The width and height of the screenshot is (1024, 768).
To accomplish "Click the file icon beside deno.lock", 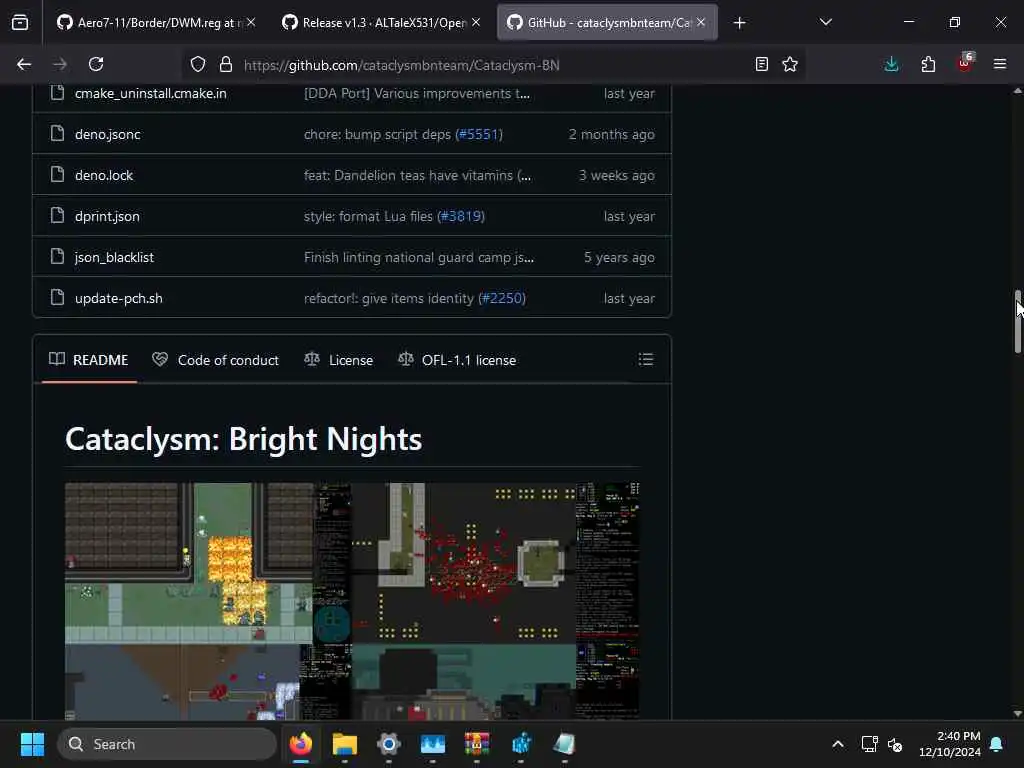I will [x=57, y=174].
